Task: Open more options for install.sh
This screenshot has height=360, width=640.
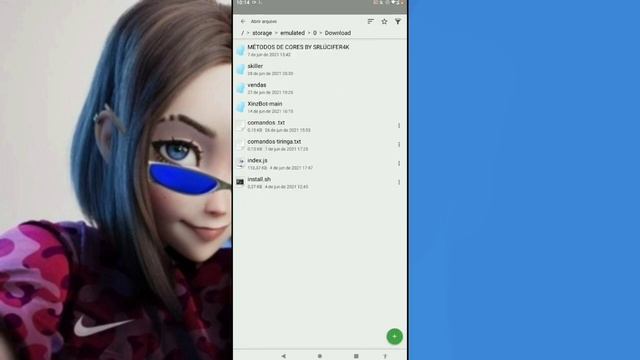Action: pos(399,182)
